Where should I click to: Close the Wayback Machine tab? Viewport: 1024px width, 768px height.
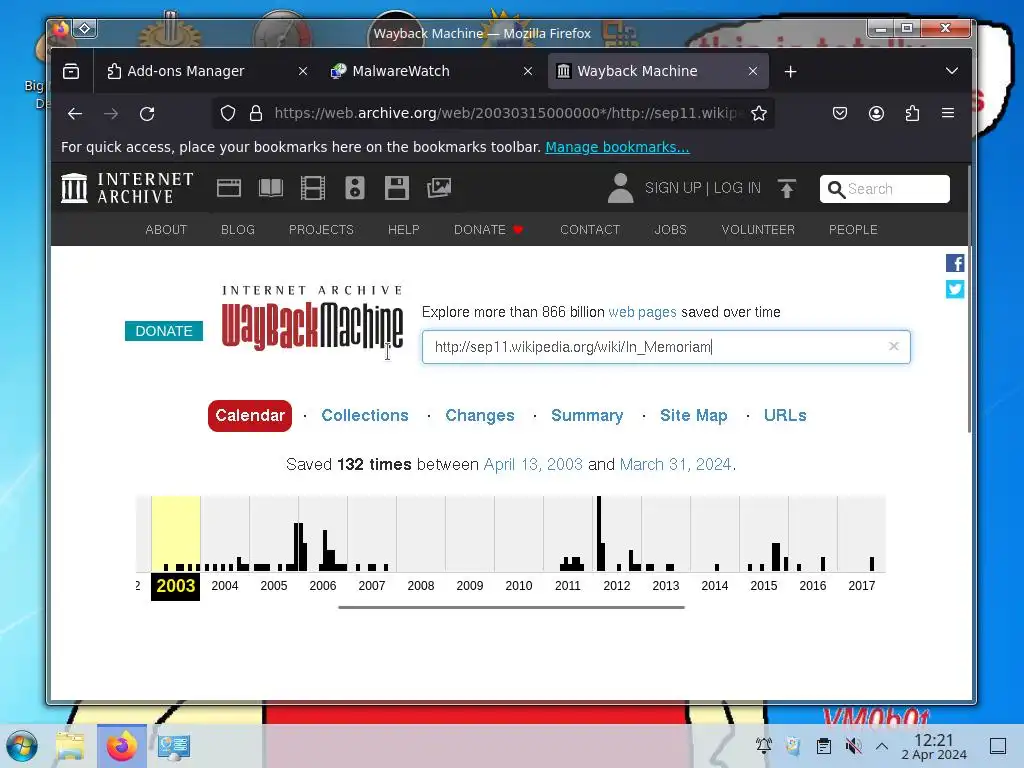click(x=753, y=71)
